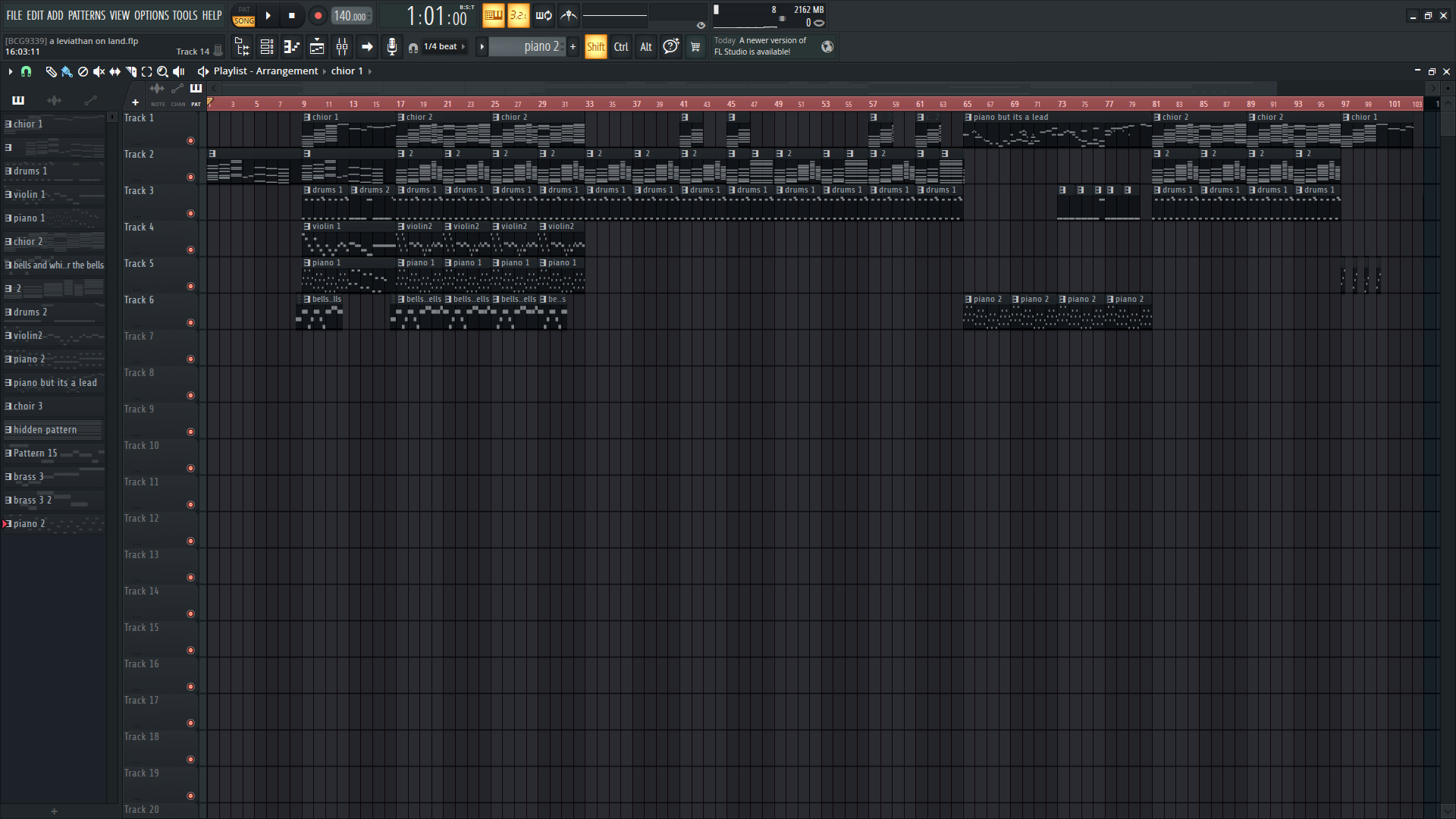The width and height of the screenshot is (1456, 819).
Task: Open the 1/4 beat snap dropdown
Action: point(444,47)
